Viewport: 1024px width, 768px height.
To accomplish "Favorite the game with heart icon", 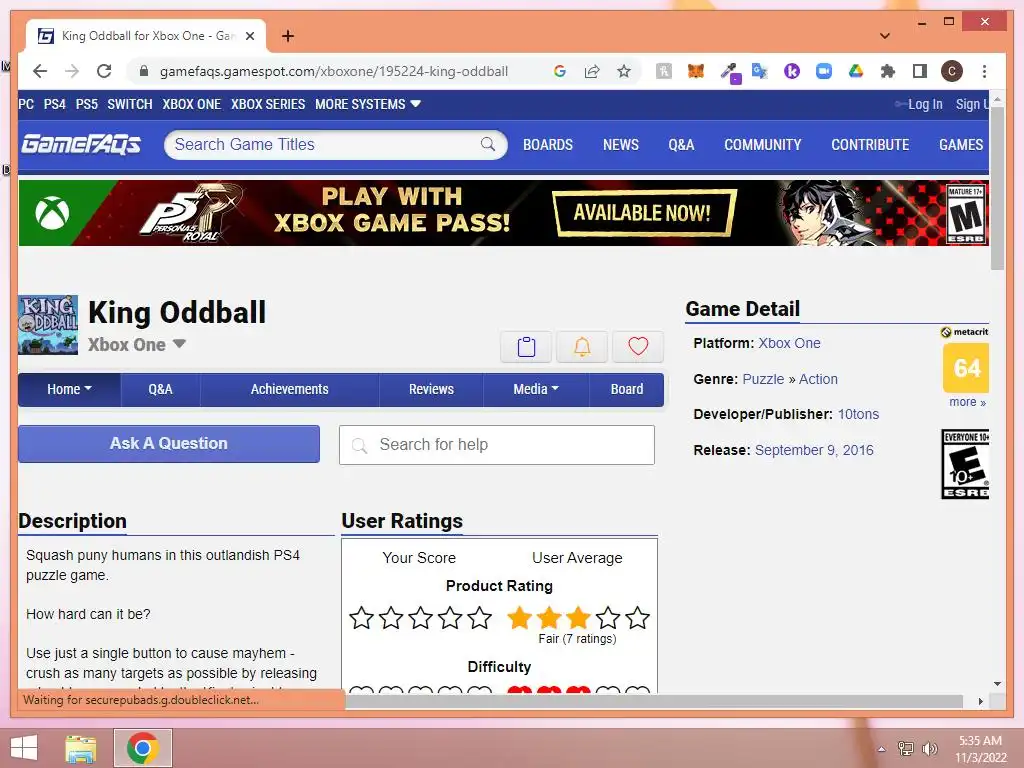I will pos(638,346).
